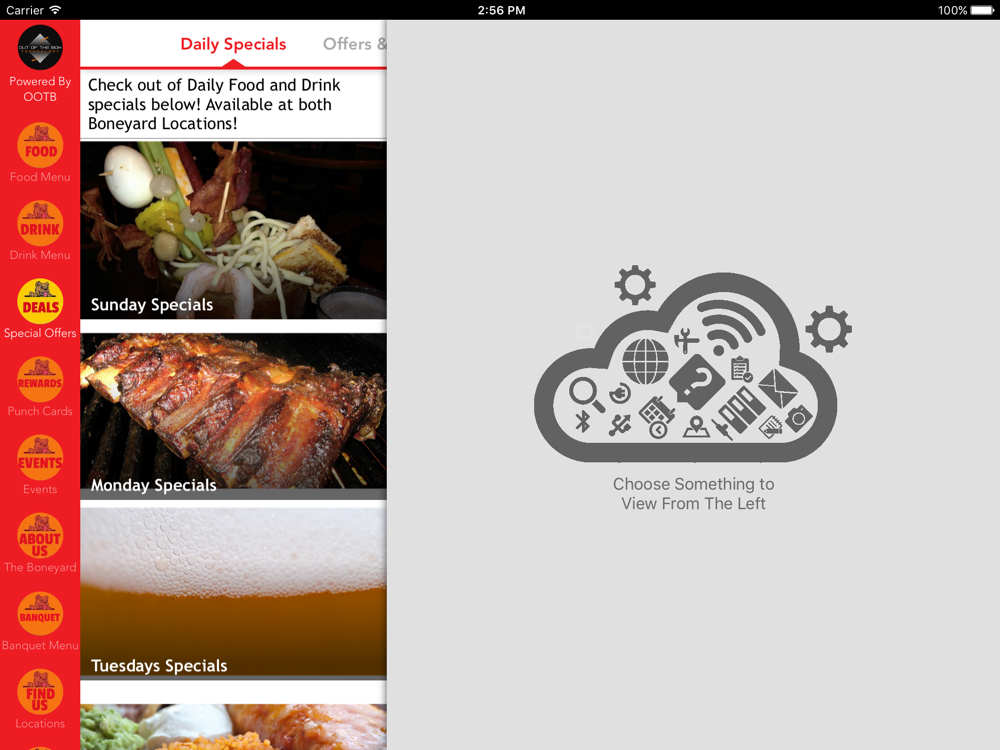Tap the Daily Food and Drink description text
Image resolution: width=1000 pixels, height=750 pixels.
(x=214, y=104)
